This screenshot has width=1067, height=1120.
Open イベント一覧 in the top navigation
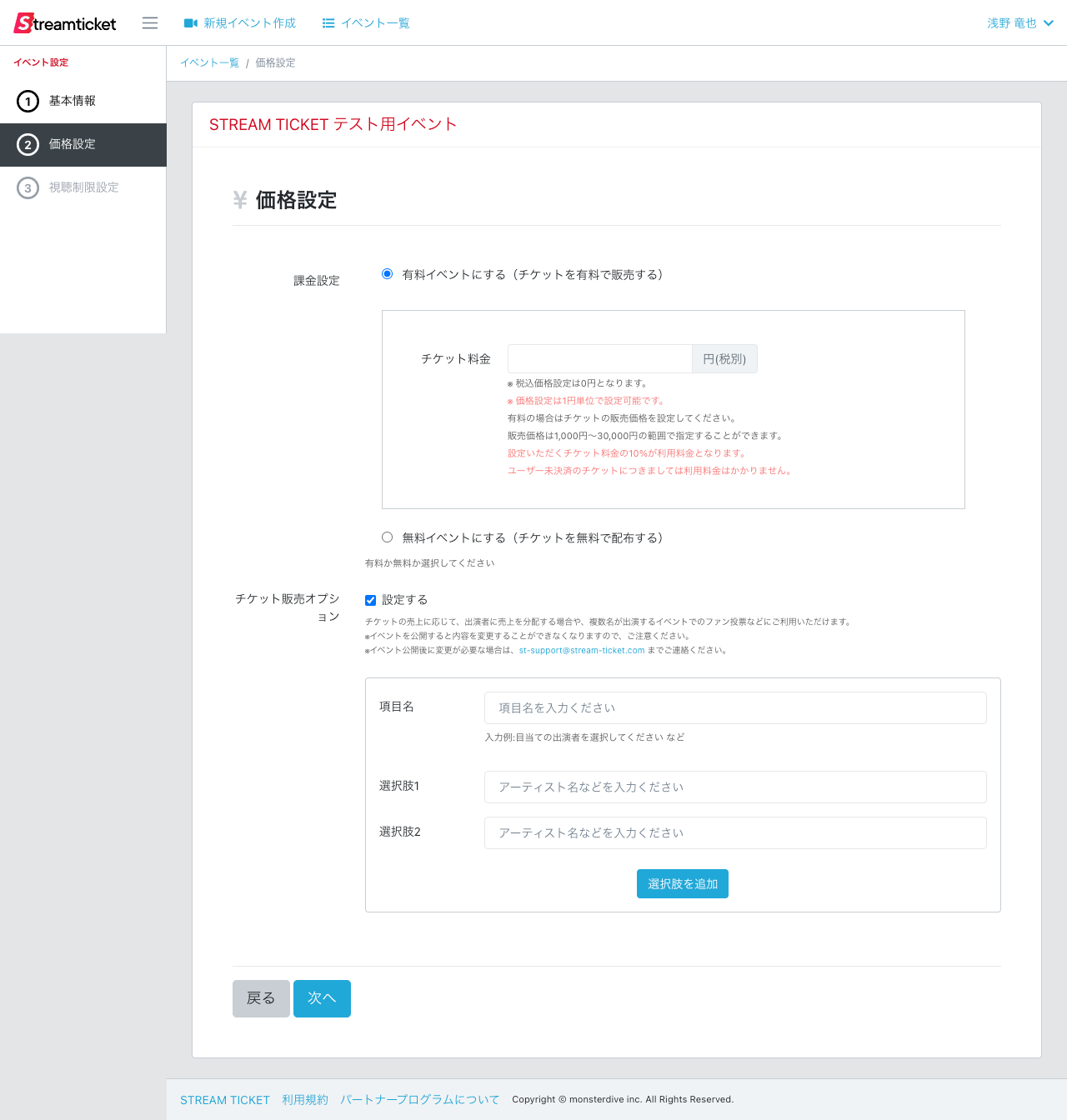(366, 23)
